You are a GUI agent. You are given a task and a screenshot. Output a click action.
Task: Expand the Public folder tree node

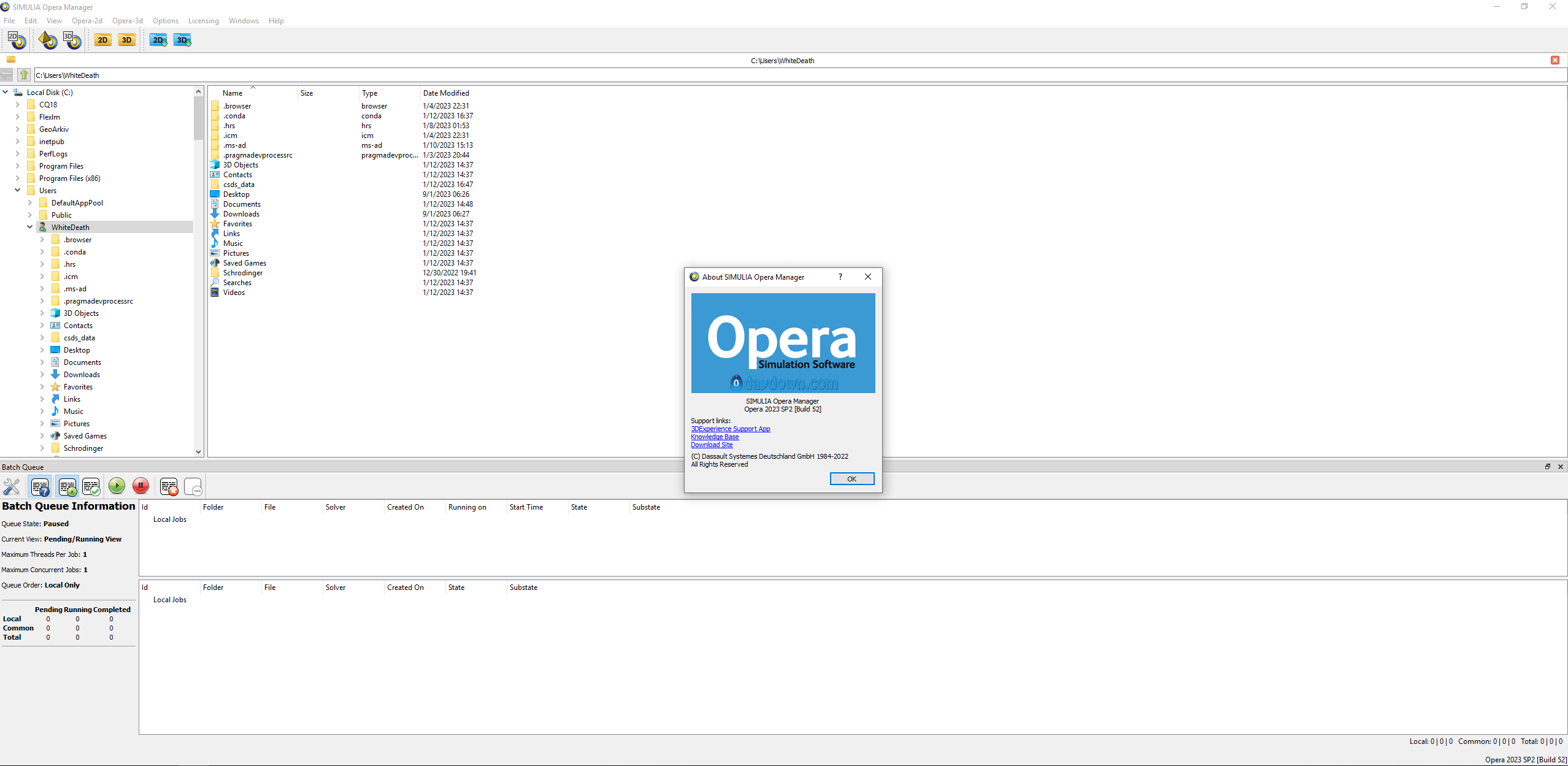coord(30,215)
